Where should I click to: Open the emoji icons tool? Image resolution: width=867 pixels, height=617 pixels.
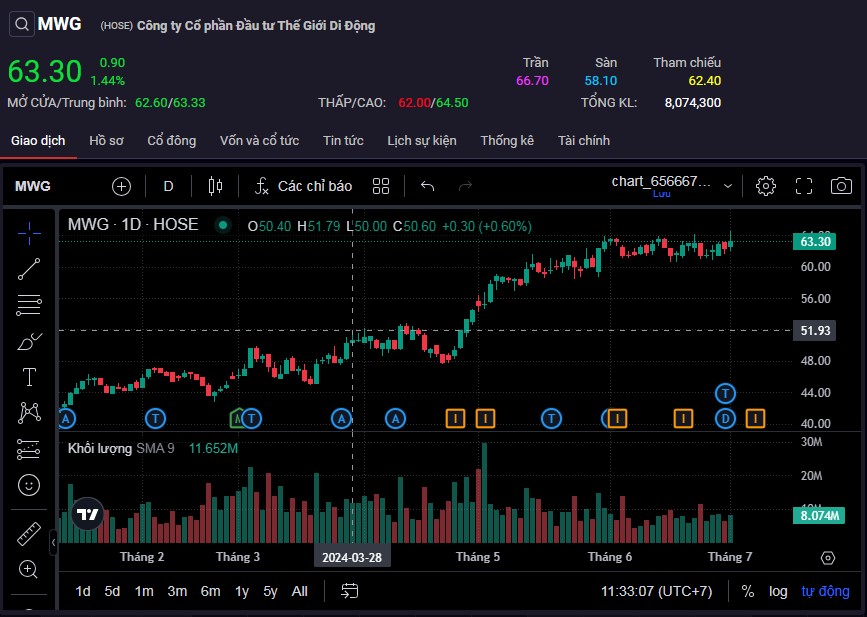point(29,485)
